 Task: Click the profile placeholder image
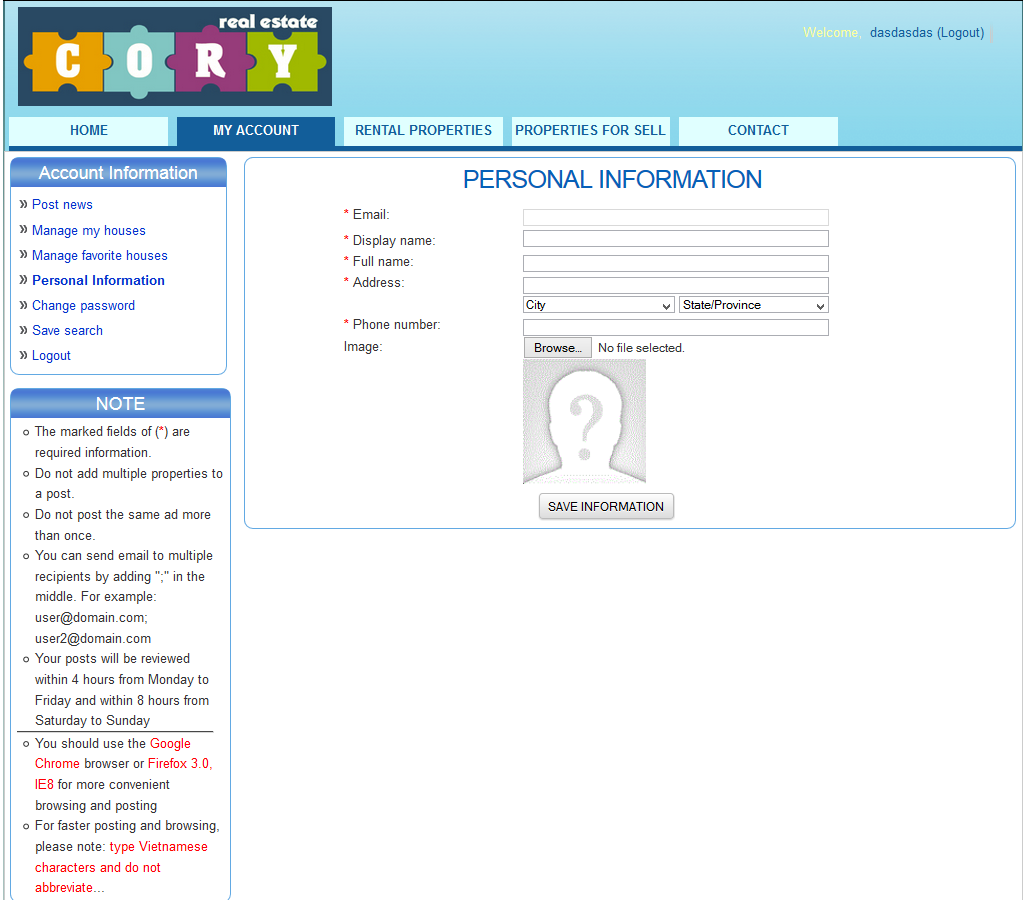point(584,421)
